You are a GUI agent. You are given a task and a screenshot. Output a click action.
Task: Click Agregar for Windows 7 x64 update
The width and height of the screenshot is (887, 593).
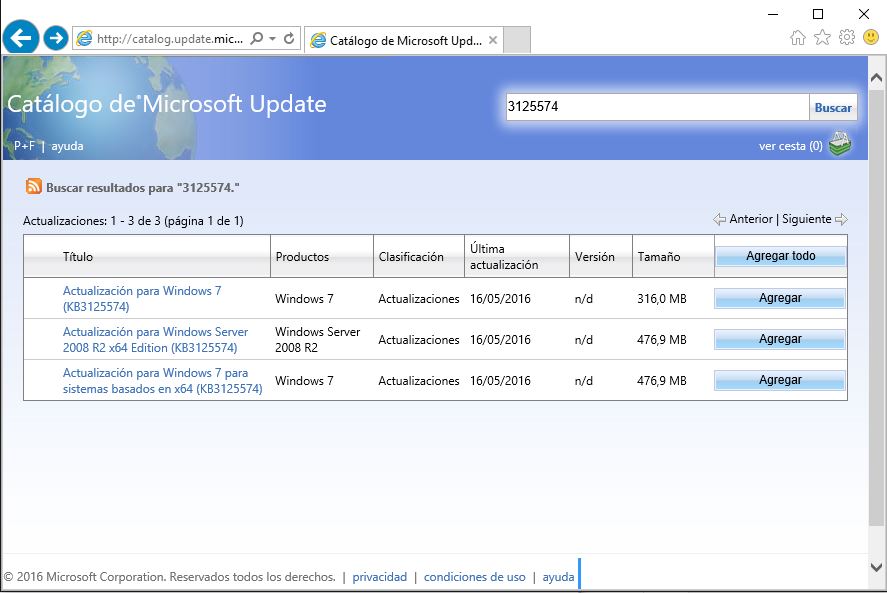click(x=780, y=380)
